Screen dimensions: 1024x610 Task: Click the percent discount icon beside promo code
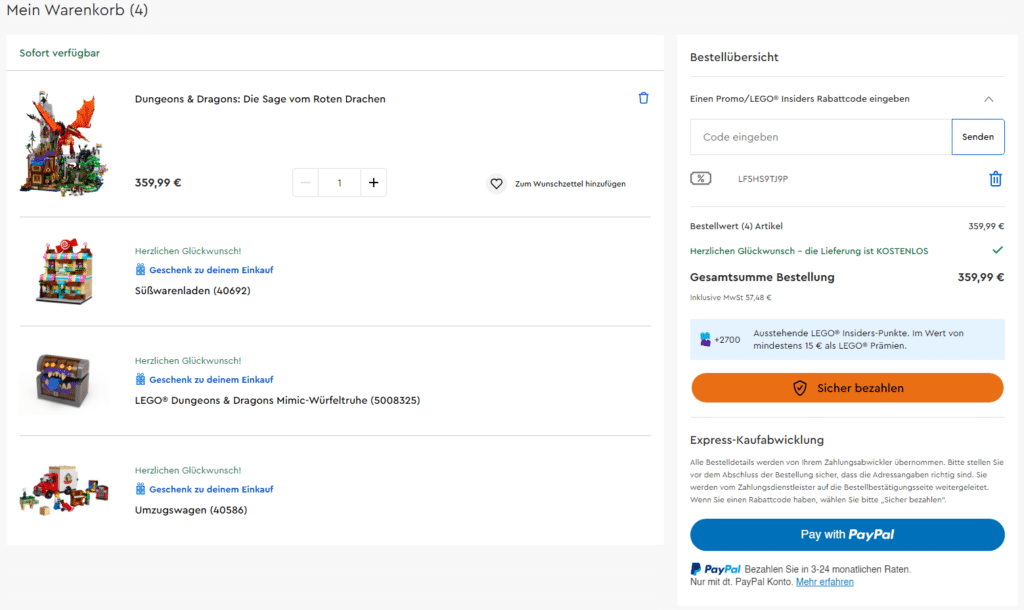(701, 178)
